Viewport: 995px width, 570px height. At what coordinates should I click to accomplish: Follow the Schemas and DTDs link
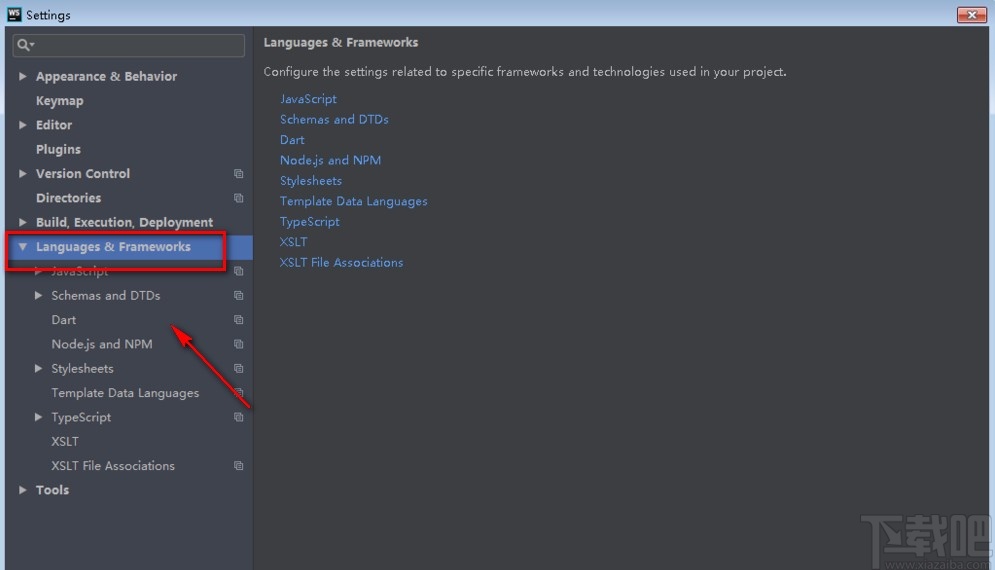click(x=334, y=119)
